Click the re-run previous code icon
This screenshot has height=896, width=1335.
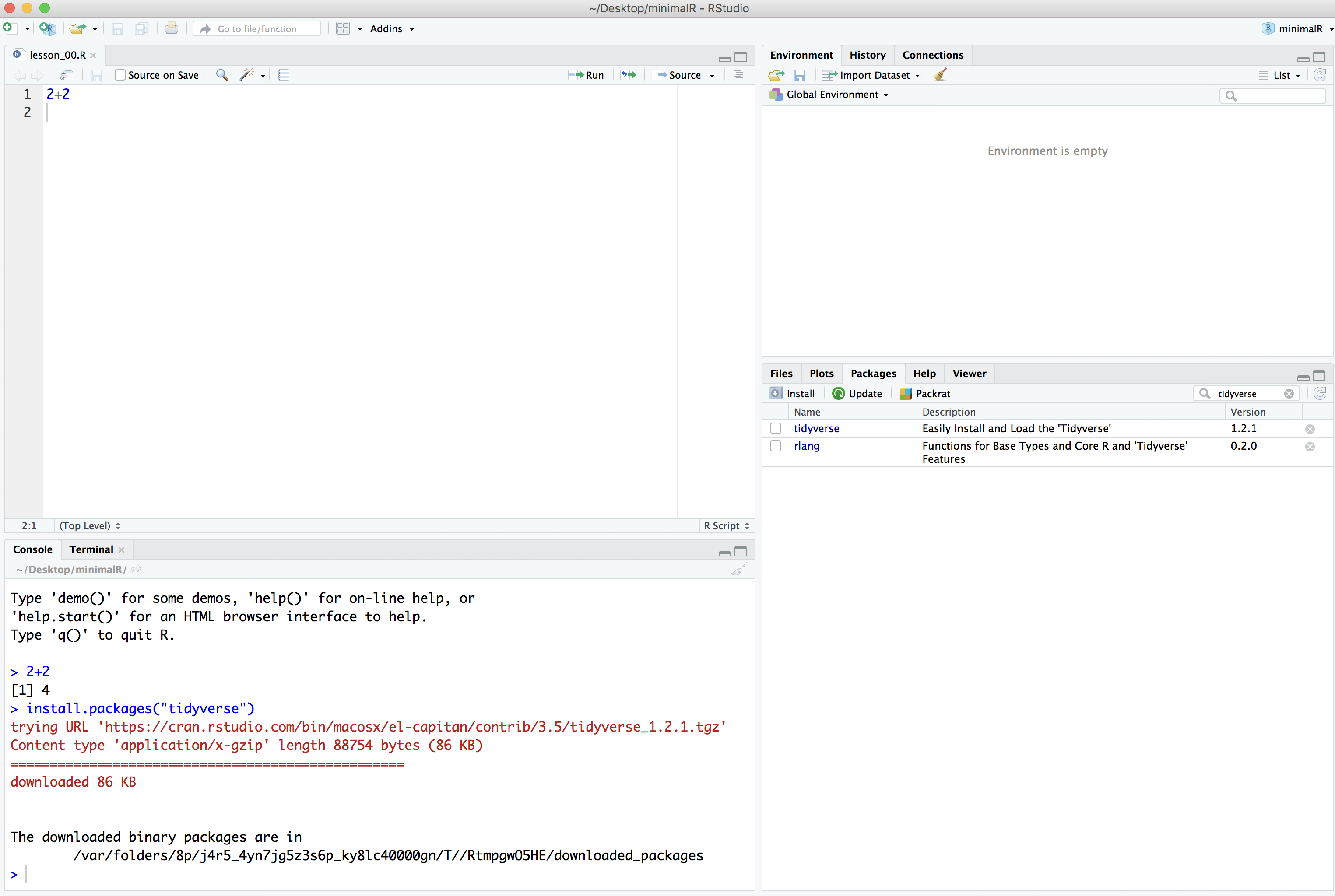pyautogui.click(x=629, y=75)
